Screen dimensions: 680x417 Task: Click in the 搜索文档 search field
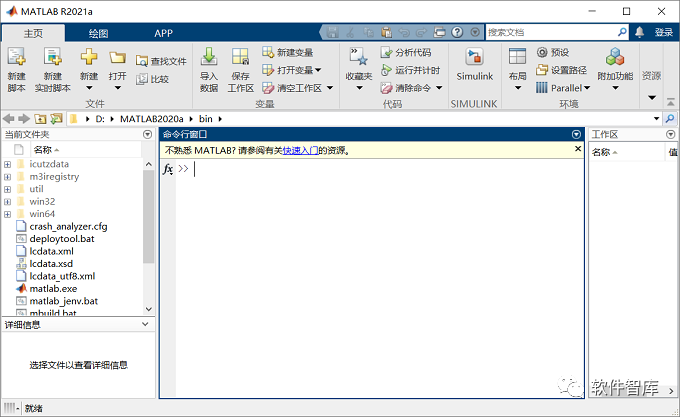point(551,32)
